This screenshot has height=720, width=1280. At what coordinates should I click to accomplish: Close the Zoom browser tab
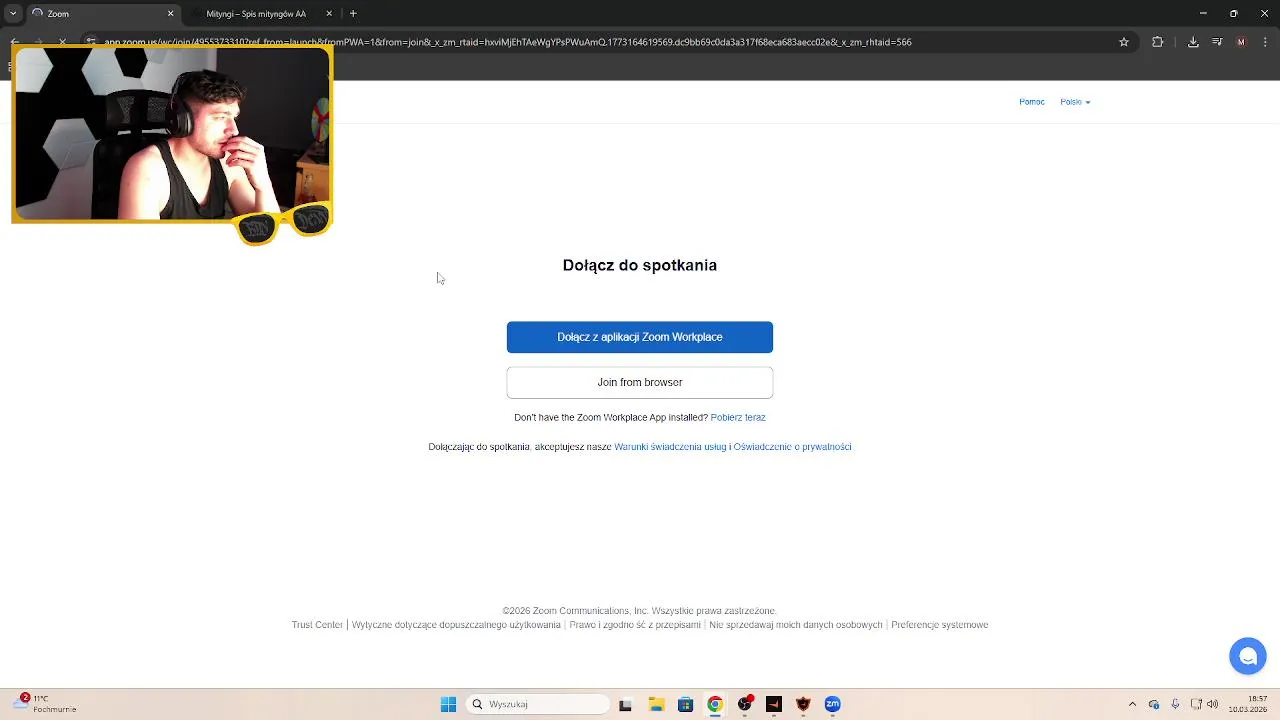(170, 14)
